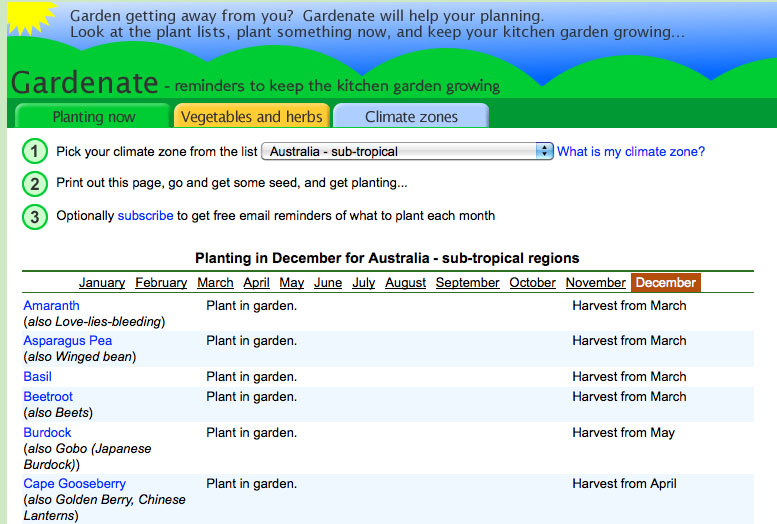This screenshot has width=777, height=524.
Task: Click the green step 3 circle icon
Action: [35, 216]
